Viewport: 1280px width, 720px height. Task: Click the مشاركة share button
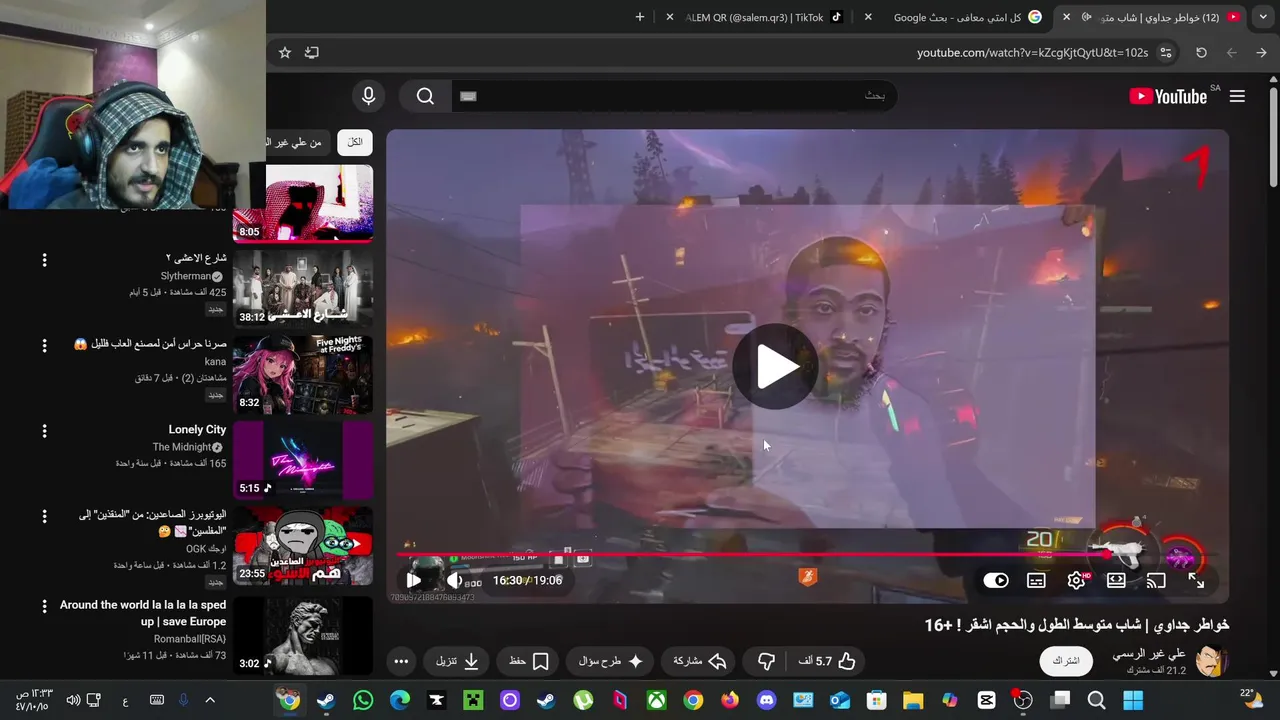click(x=700, y=661)
